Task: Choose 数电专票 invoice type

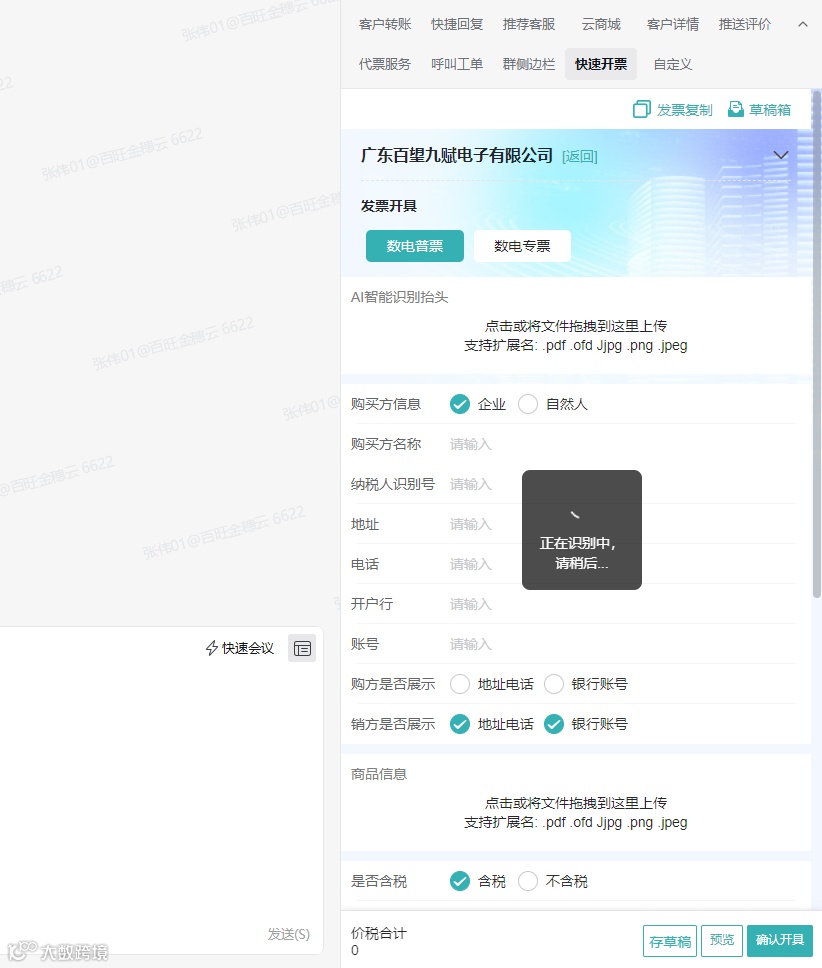Action: coord(522,246)
